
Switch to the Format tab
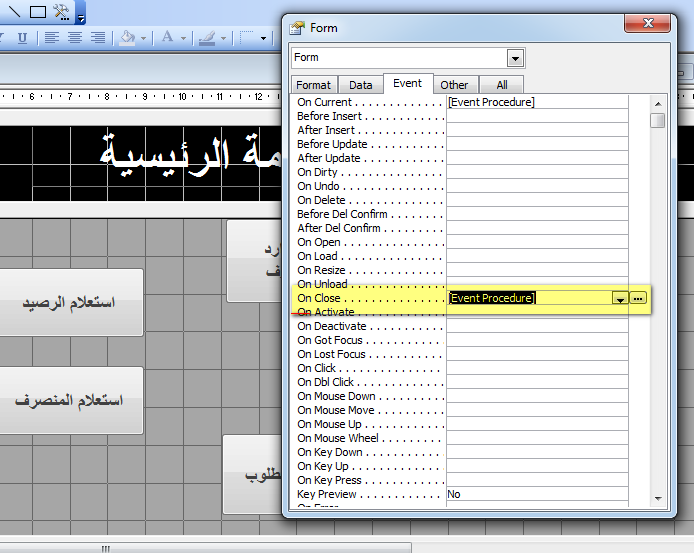point(313,85)
